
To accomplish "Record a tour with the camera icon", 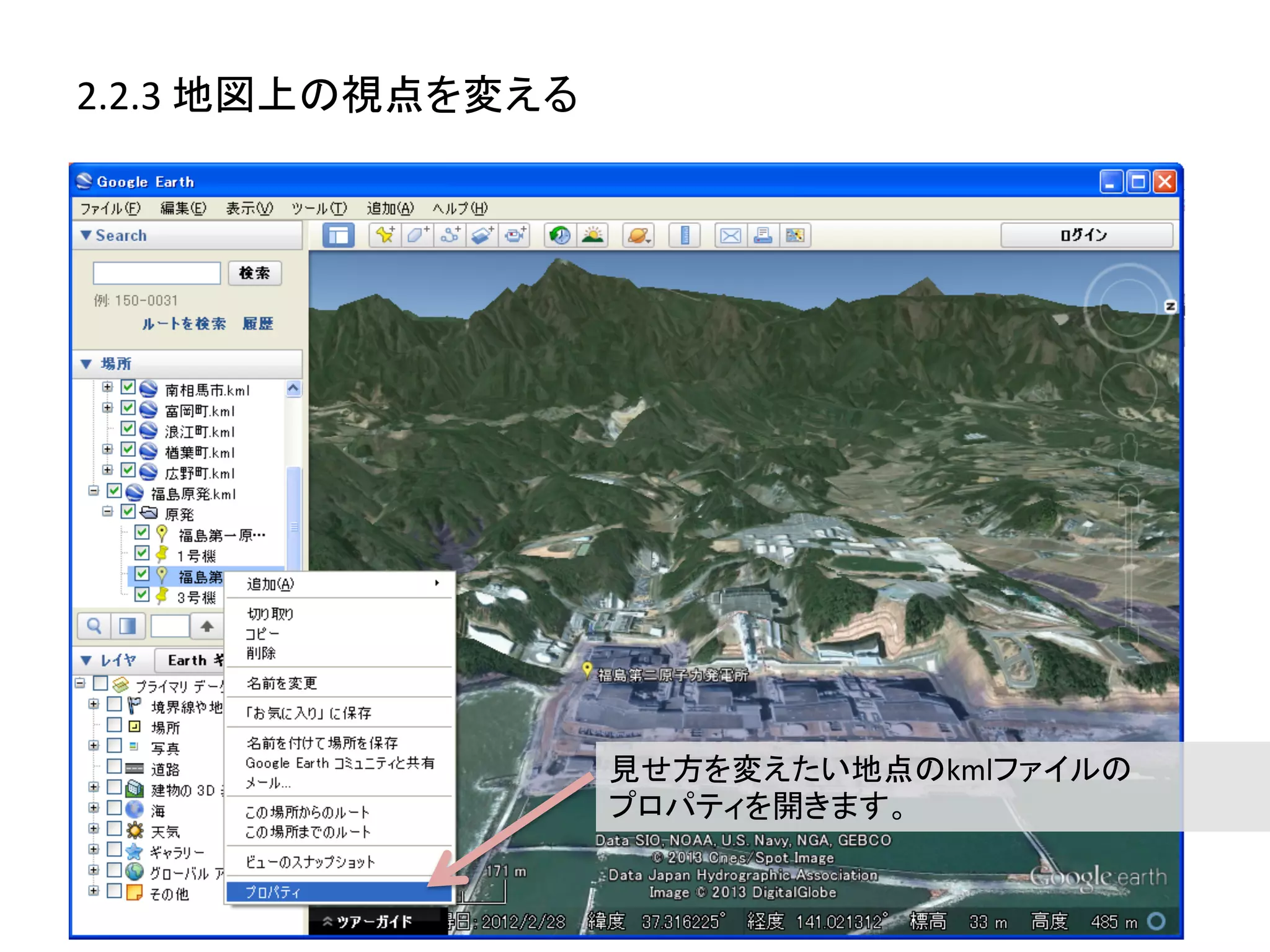I will click(x=515, y=236).
